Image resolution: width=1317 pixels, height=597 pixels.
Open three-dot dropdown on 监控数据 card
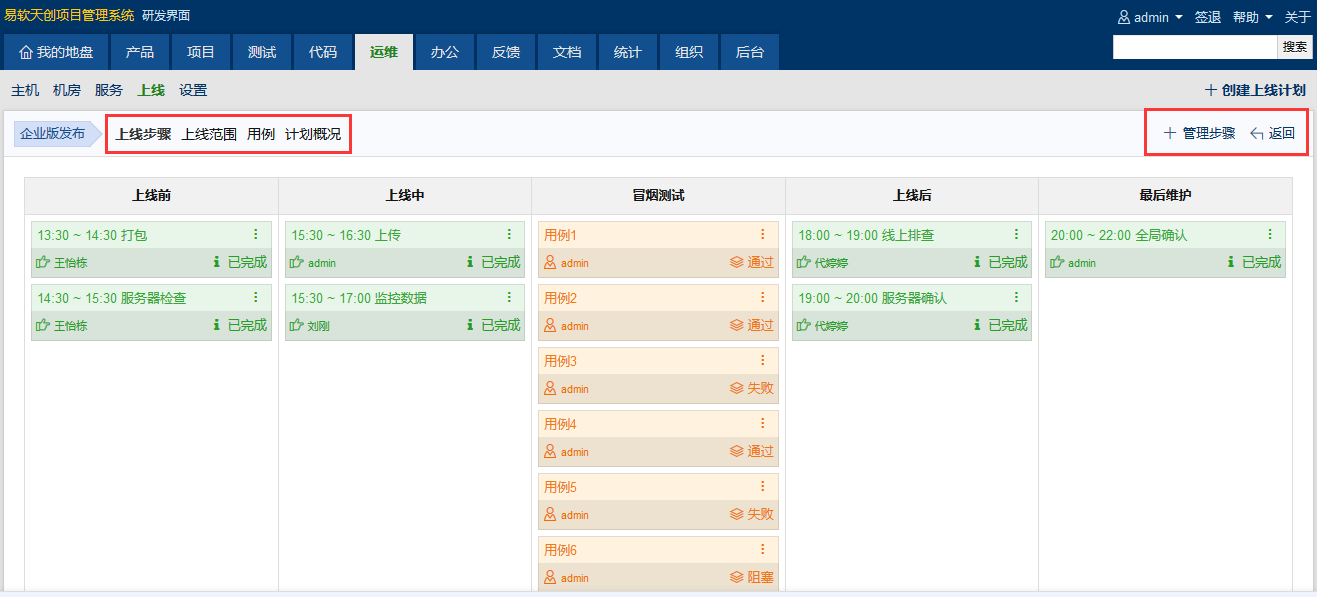[x=509, y=297]
